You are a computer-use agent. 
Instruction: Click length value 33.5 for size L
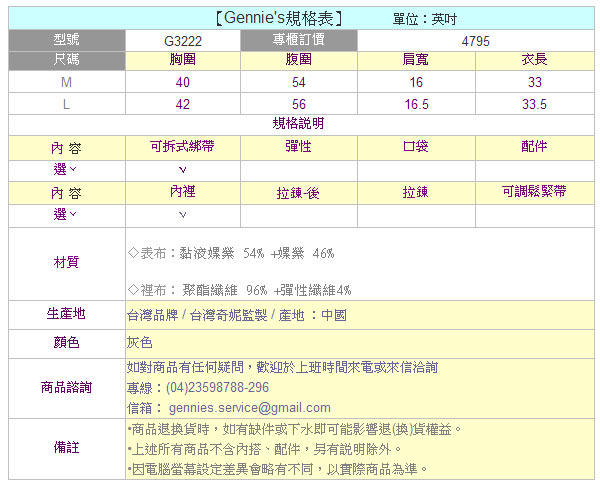[x=534, y=104]
